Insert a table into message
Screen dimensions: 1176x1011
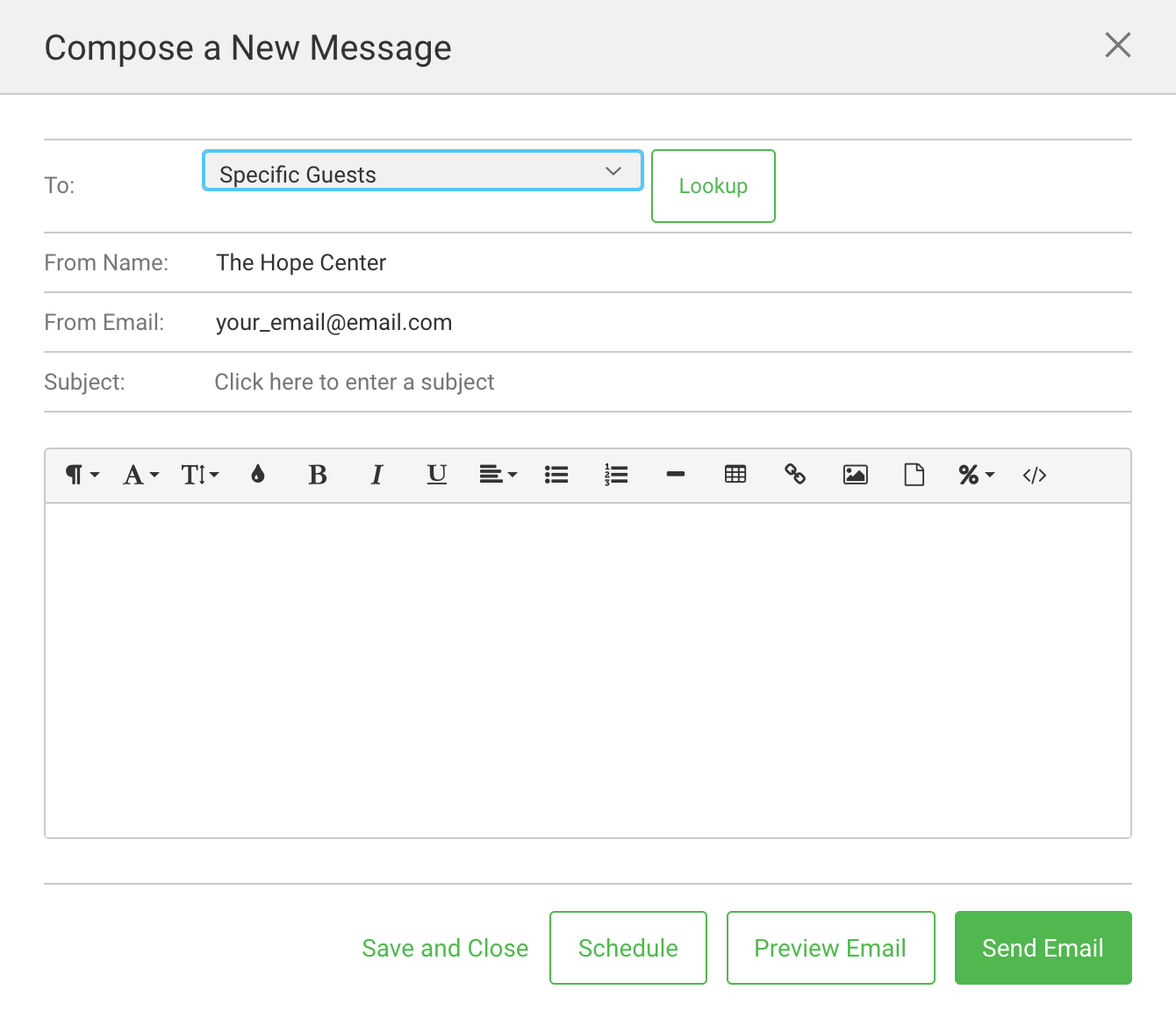[735, 475]
